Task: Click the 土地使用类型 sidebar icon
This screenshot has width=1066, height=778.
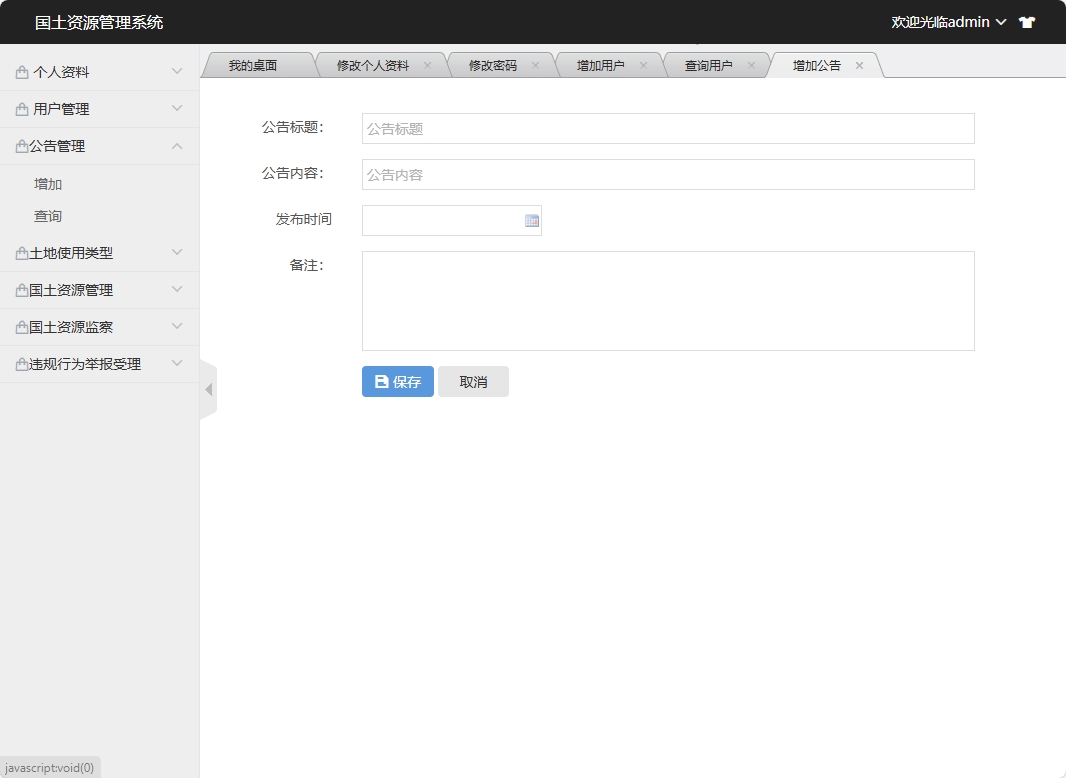Action: point(23,252)
